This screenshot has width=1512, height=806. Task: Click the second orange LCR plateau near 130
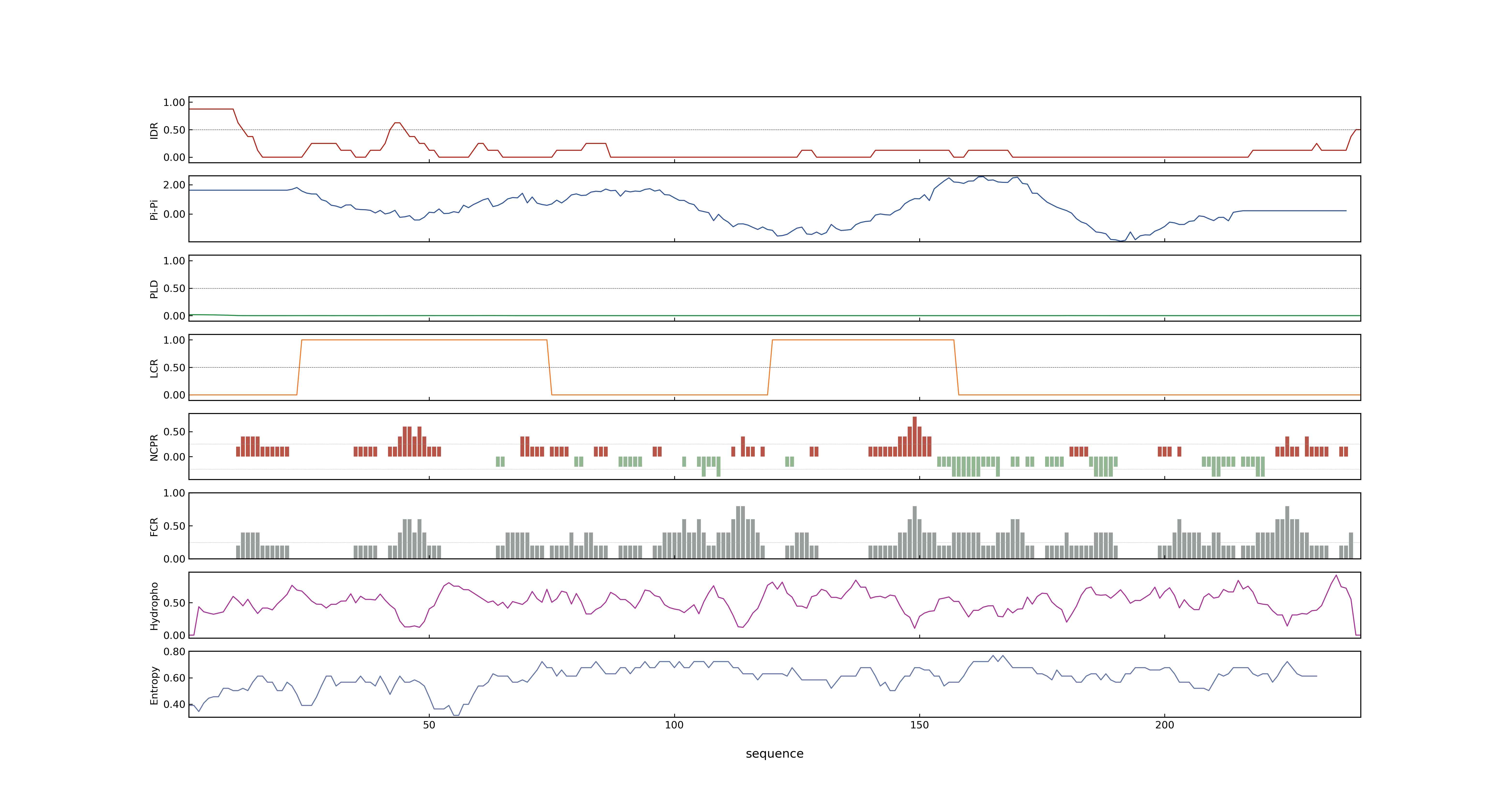[863, 340]
